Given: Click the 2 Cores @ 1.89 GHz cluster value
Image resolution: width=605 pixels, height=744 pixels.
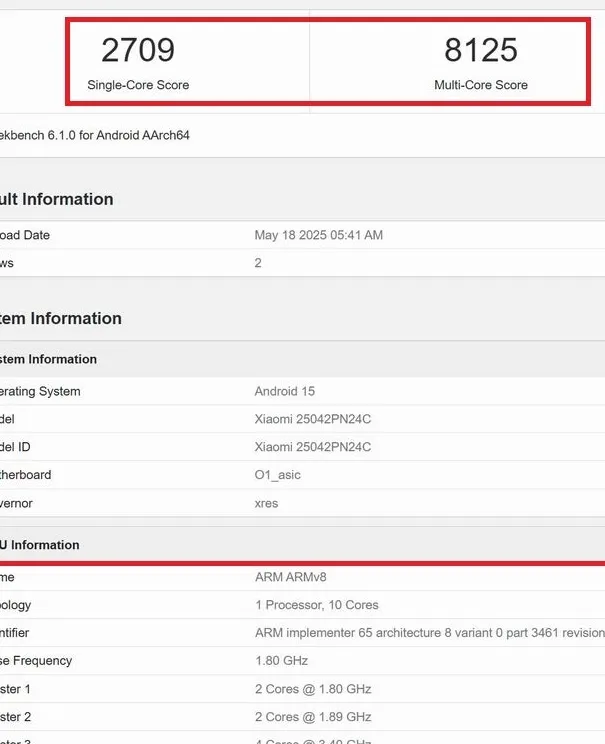Looking at the screenshot, I should (x=313, y=717).
